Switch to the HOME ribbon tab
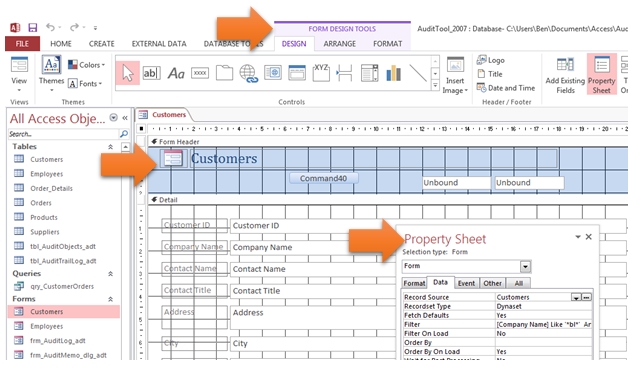641x369 pixels. click(x=61, y=44)
